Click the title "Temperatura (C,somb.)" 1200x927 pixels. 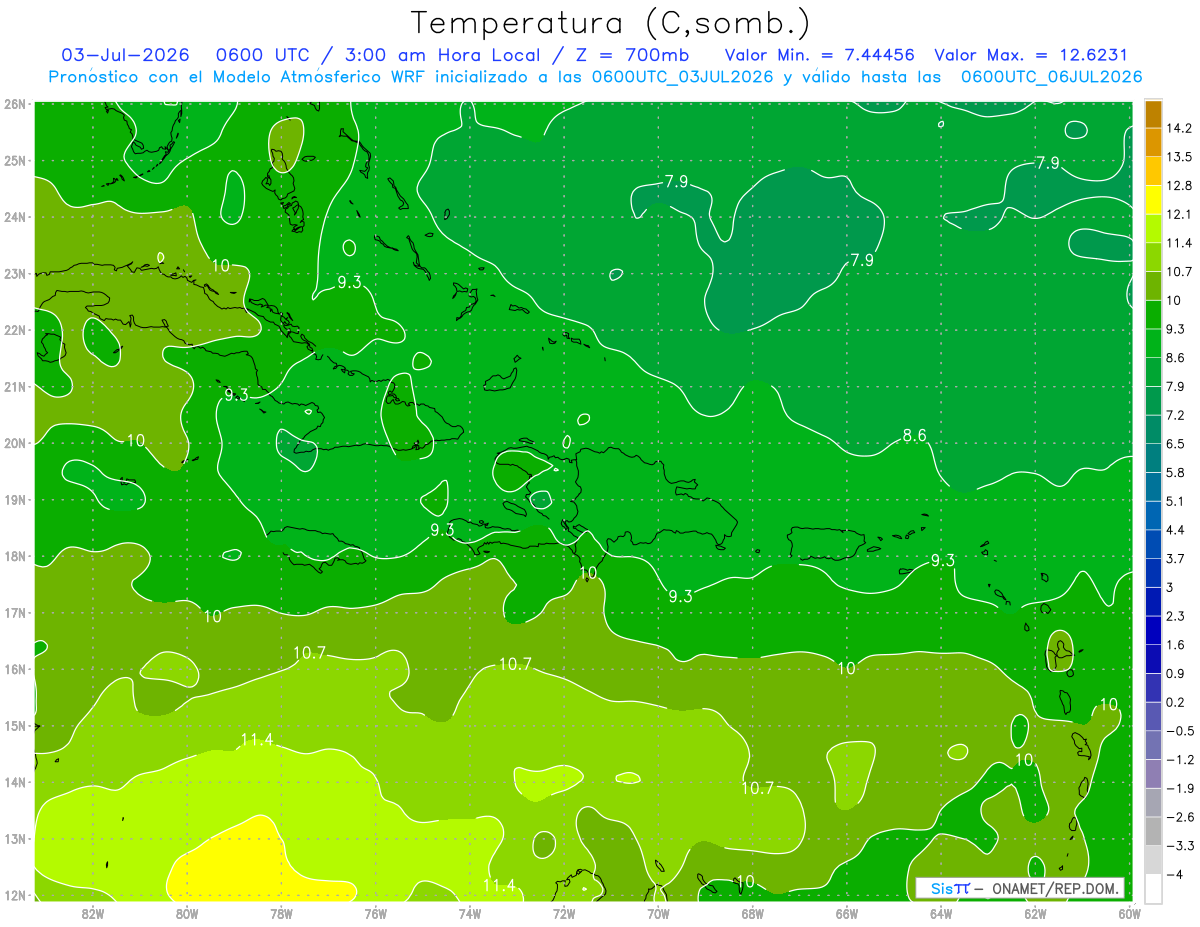pyautogui.click(x=610, y=22)
